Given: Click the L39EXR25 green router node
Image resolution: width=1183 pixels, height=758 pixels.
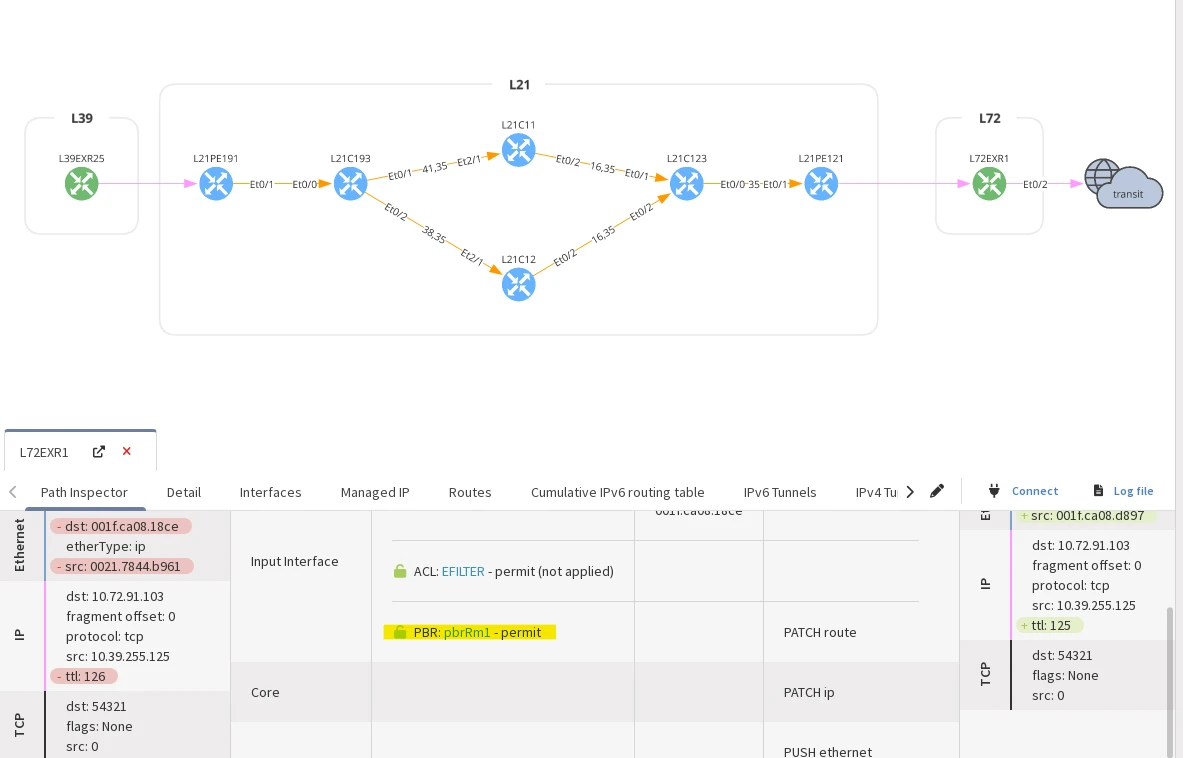Looking at the screenshot, I should [82, 183].
